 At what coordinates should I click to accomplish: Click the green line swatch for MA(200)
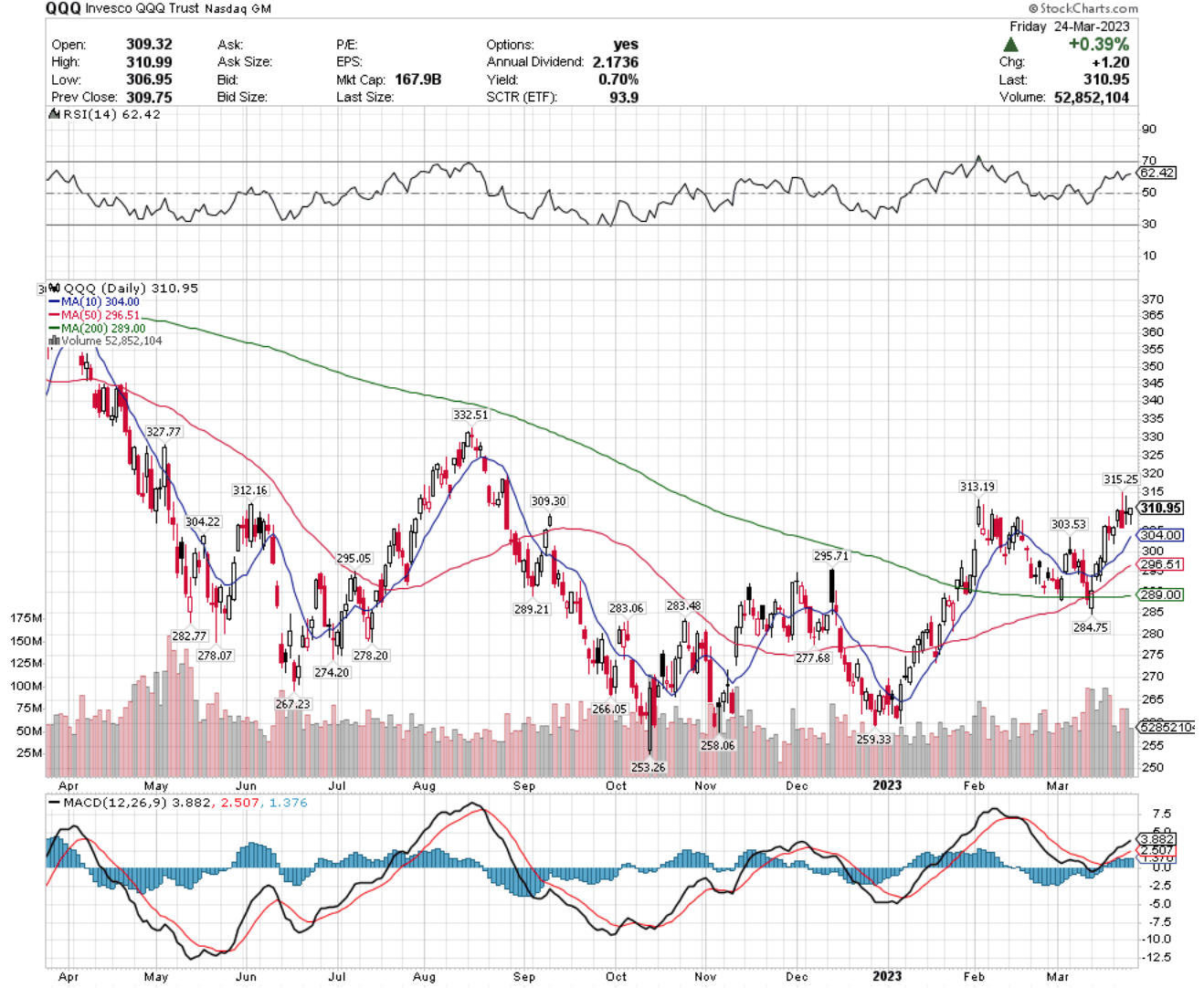(54, 329)
